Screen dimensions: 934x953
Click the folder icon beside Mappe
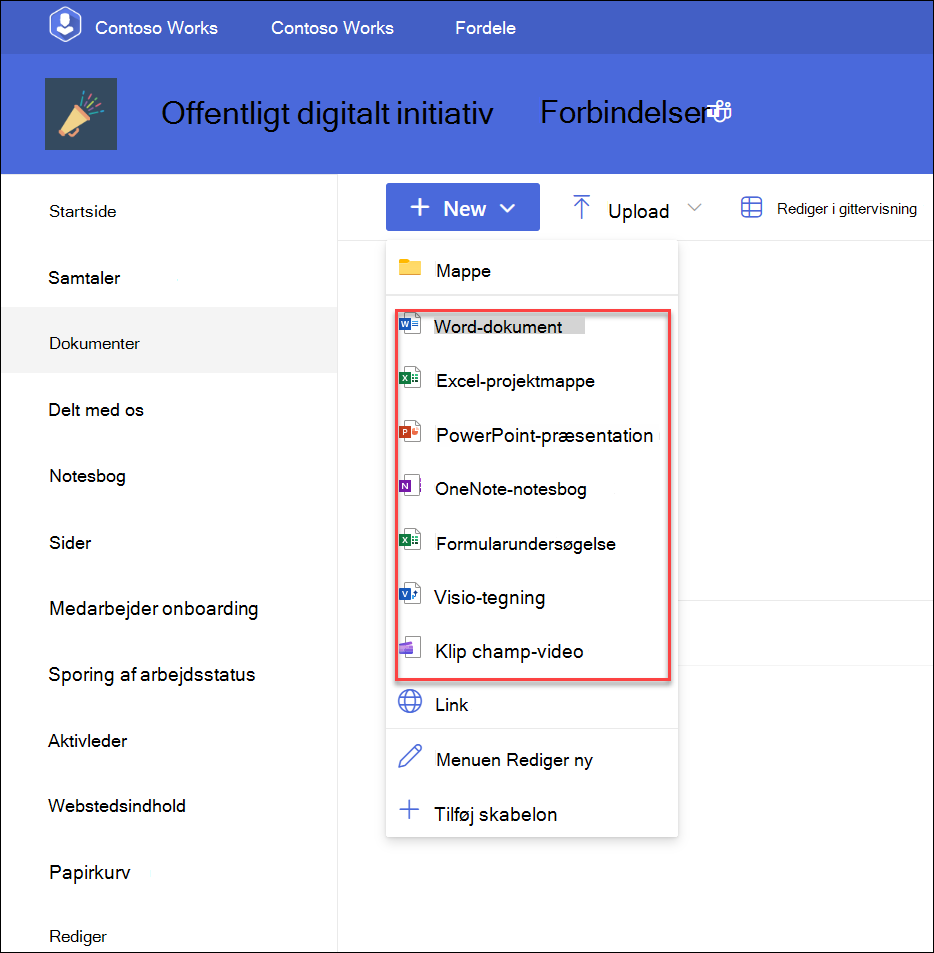[x=410, y=267]
